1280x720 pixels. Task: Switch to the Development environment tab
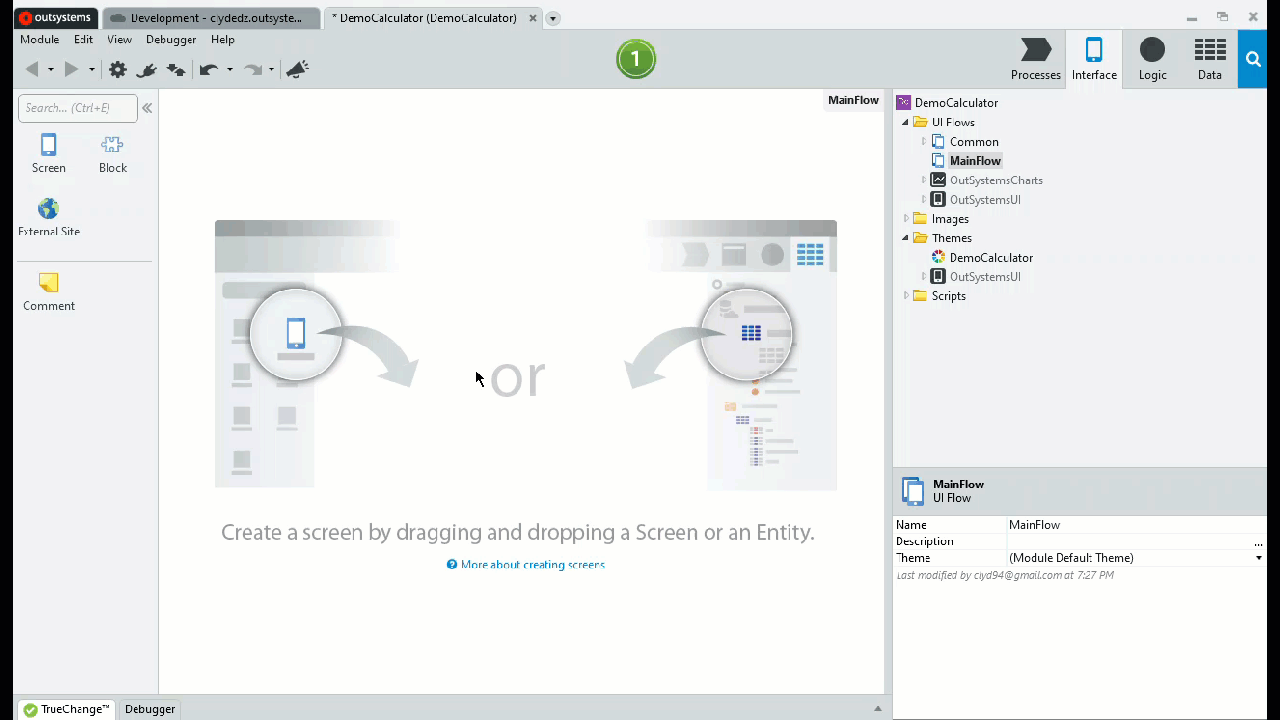pyautogui.click(x=212, y=18)
